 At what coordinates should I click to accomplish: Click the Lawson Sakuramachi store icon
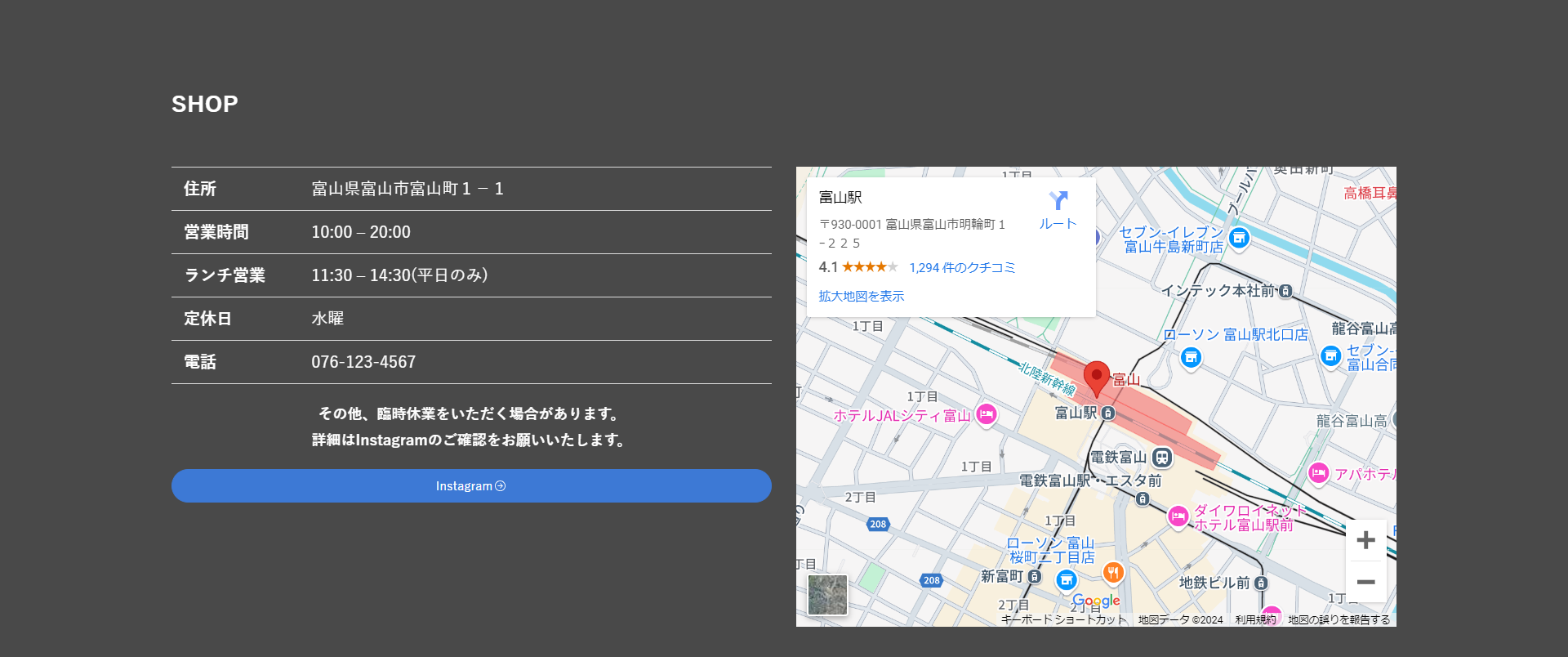(1066, 580)
